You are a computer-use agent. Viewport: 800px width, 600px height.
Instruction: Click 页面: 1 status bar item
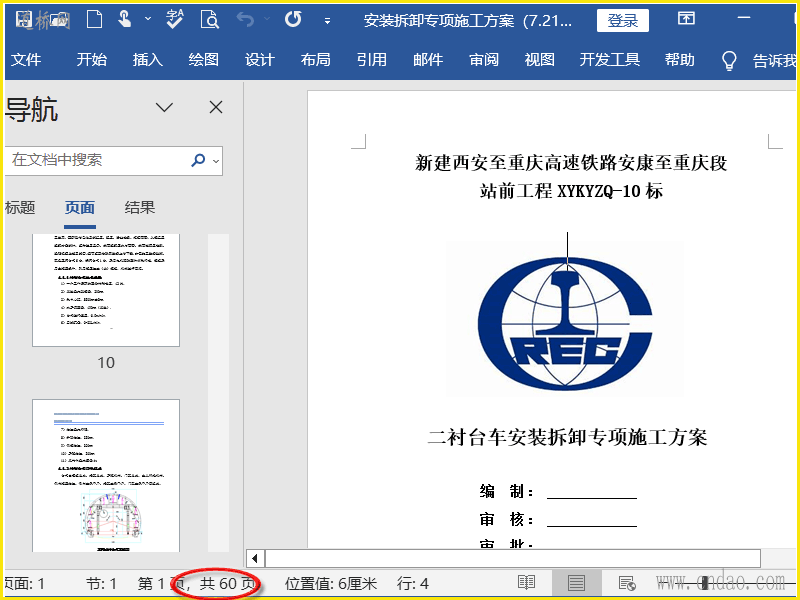coord(24,584)
